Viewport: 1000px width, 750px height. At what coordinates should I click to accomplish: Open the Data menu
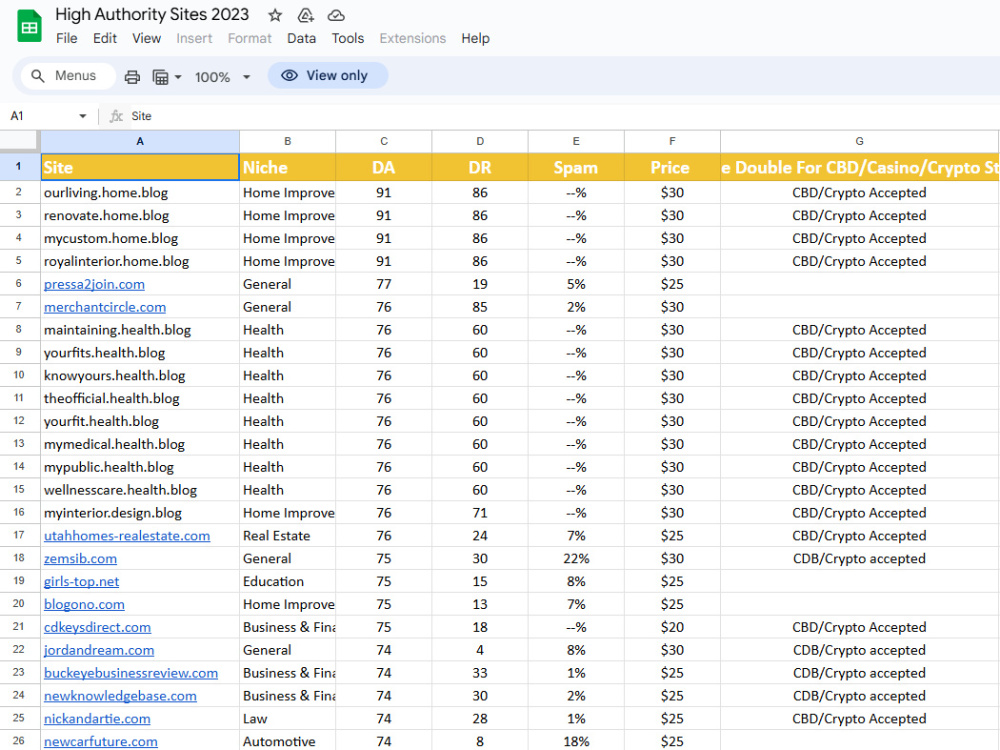pyautogui.click(x=301, y=38)
